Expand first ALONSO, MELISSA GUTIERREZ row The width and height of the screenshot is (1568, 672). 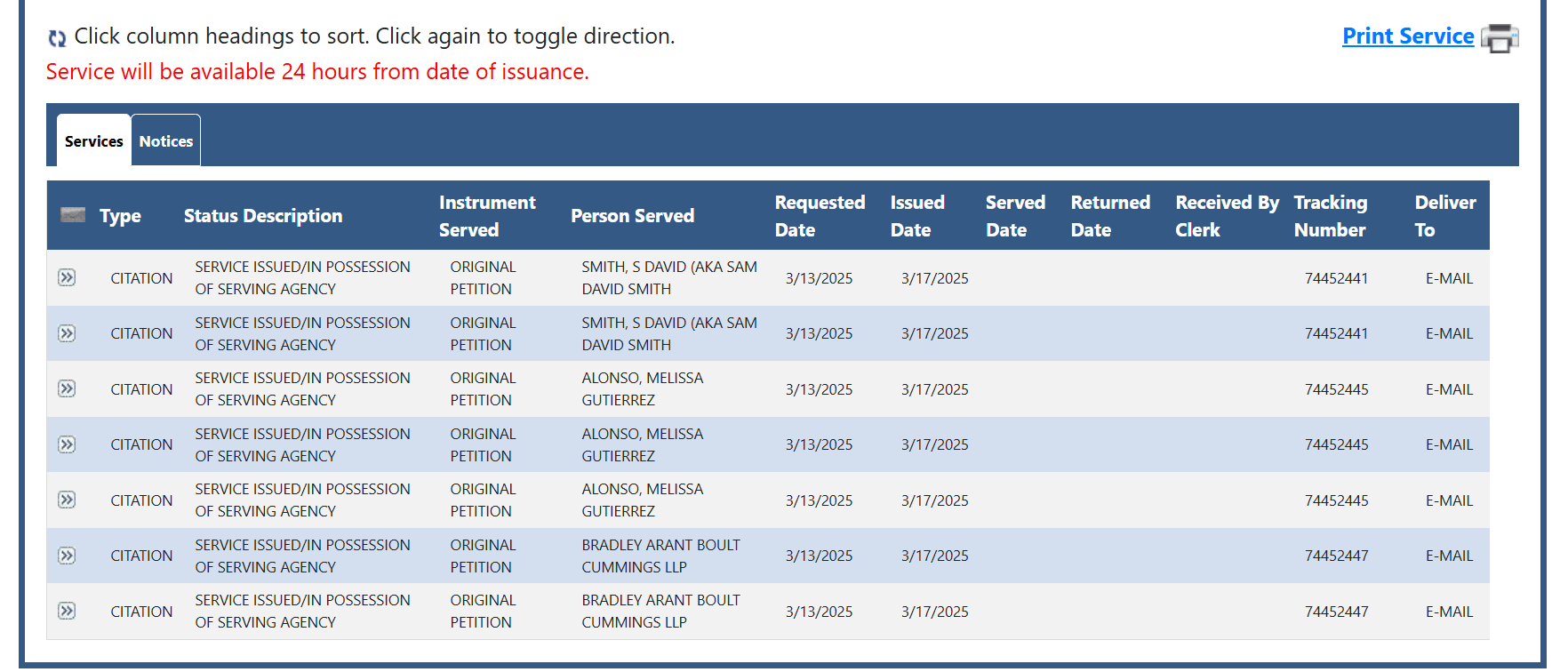tap(67, 388)
